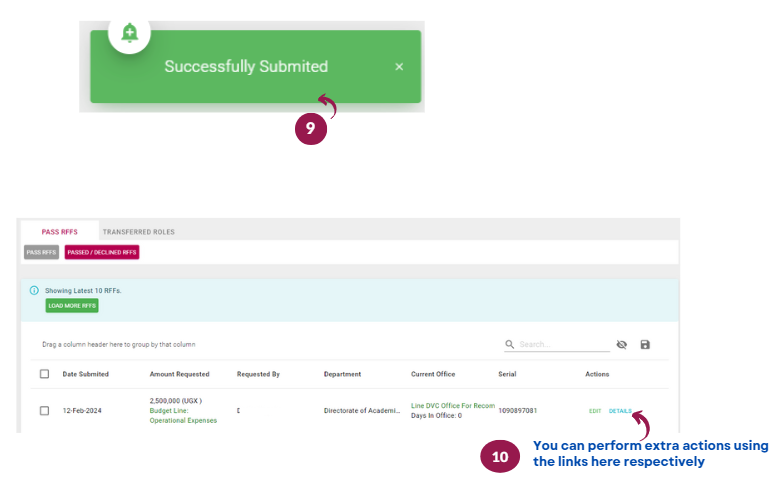Click the Requested By column header

click(258, 374)
